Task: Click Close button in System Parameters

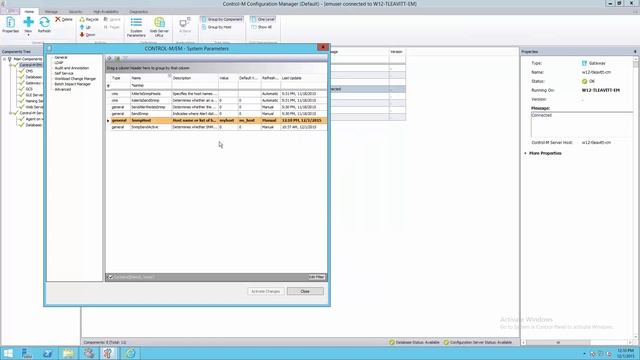Action: 305,291
